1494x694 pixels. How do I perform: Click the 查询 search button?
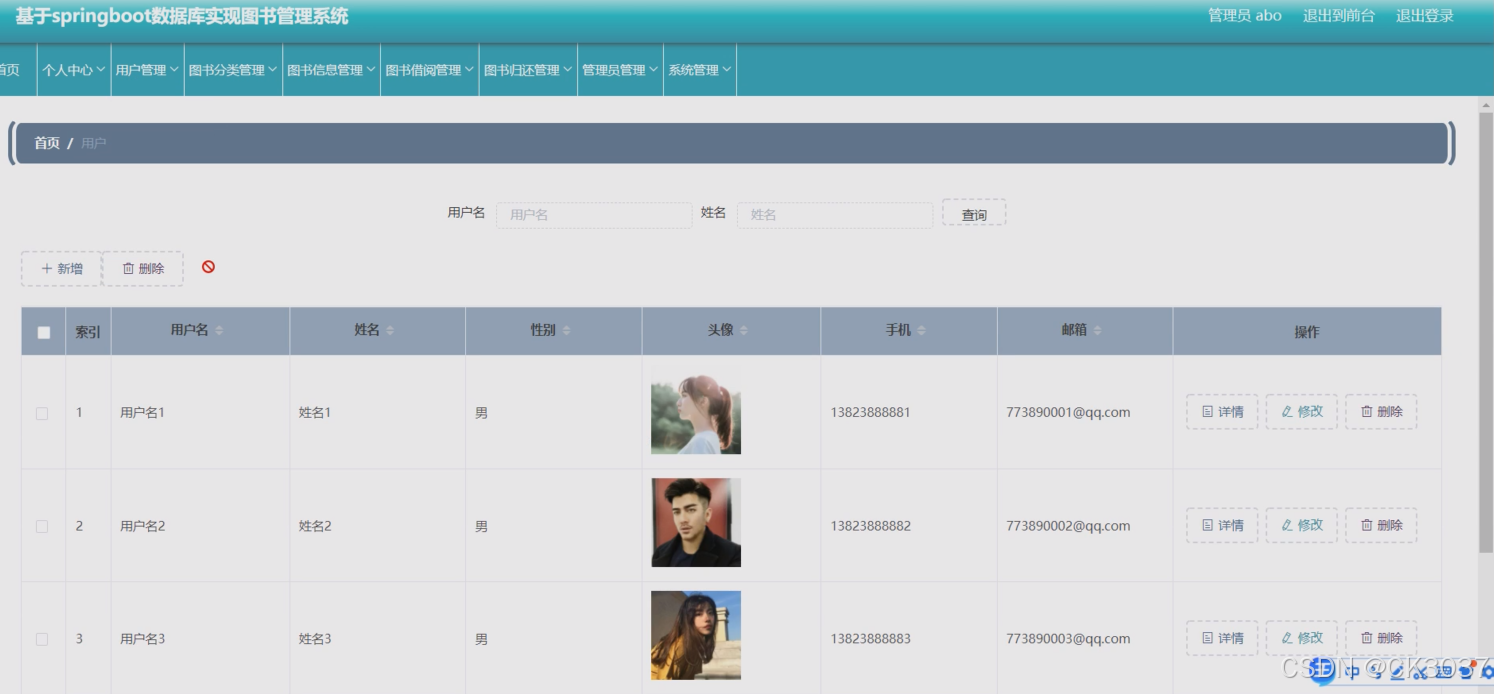coord(973,213)
